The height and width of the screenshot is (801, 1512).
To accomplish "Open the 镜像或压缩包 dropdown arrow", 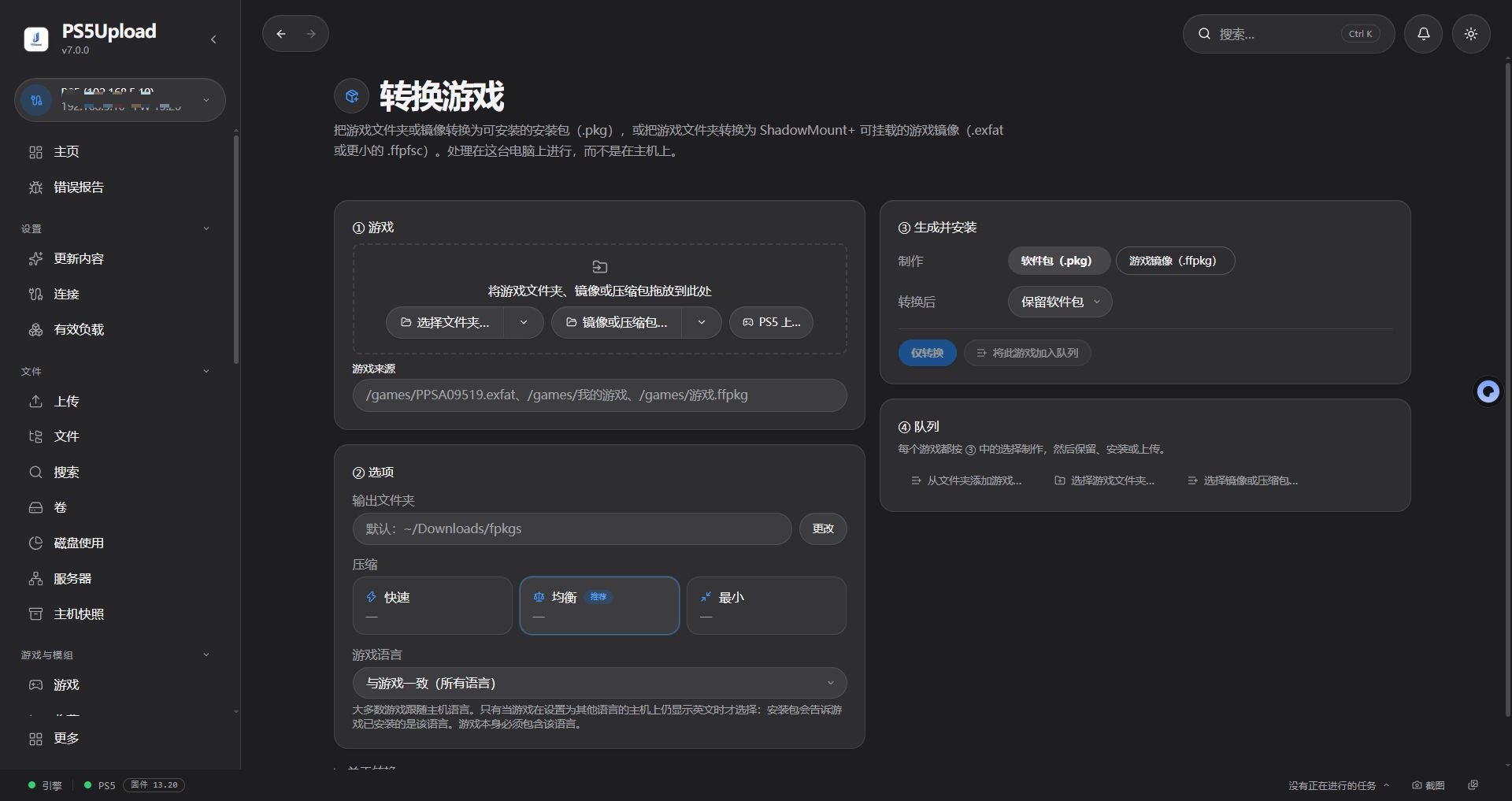I will pyautogui.click(x=702, y=322).
